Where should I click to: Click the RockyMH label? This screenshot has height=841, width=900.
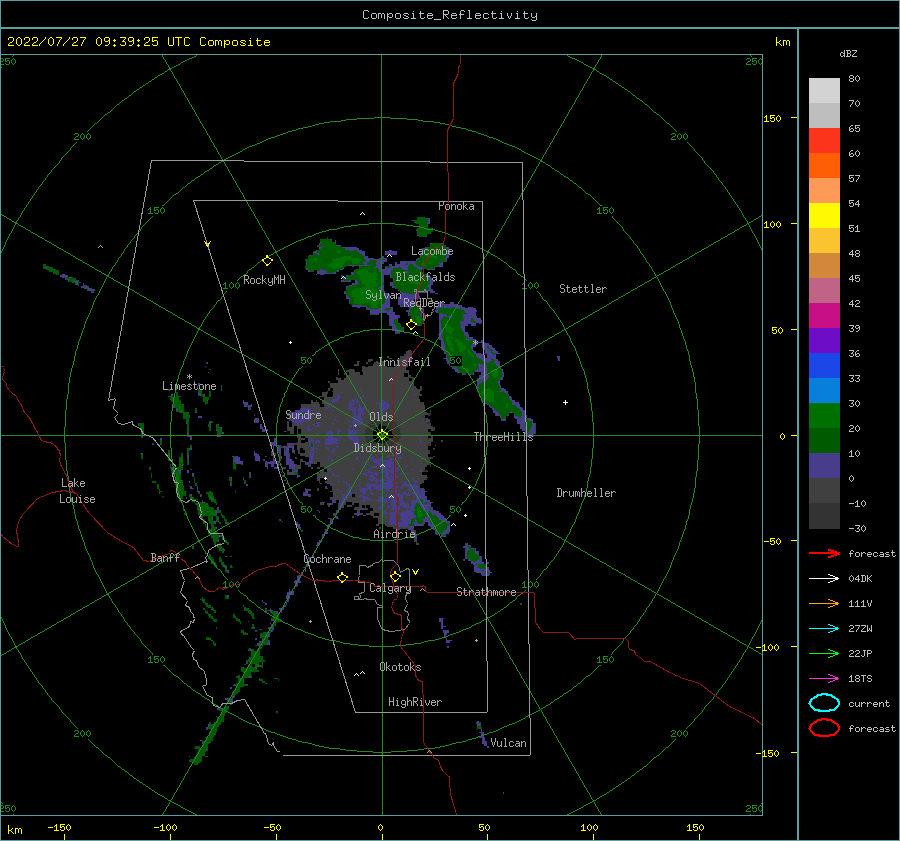point(264,280)
